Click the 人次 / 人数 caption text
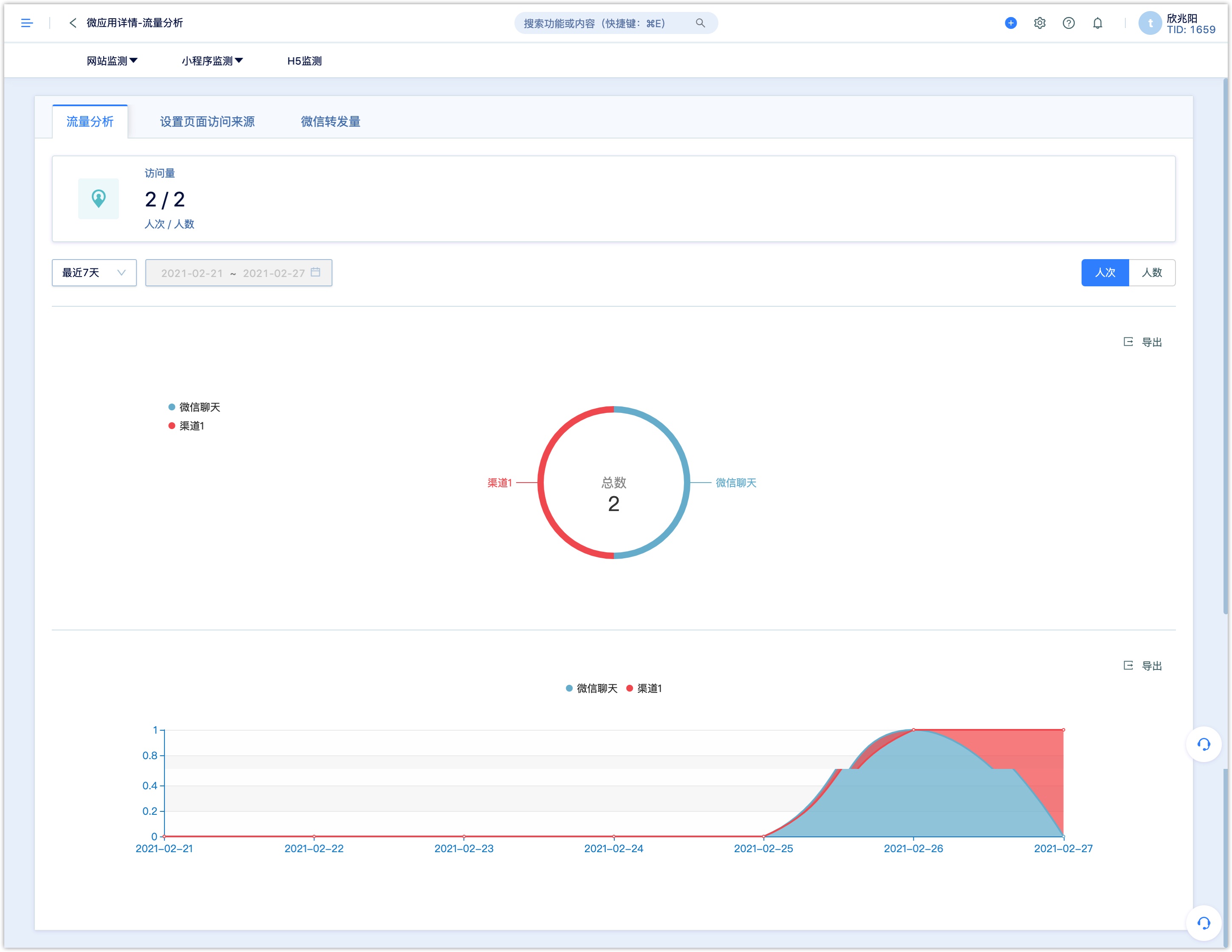Screen dimensions: 1232x952 [169, 224]
